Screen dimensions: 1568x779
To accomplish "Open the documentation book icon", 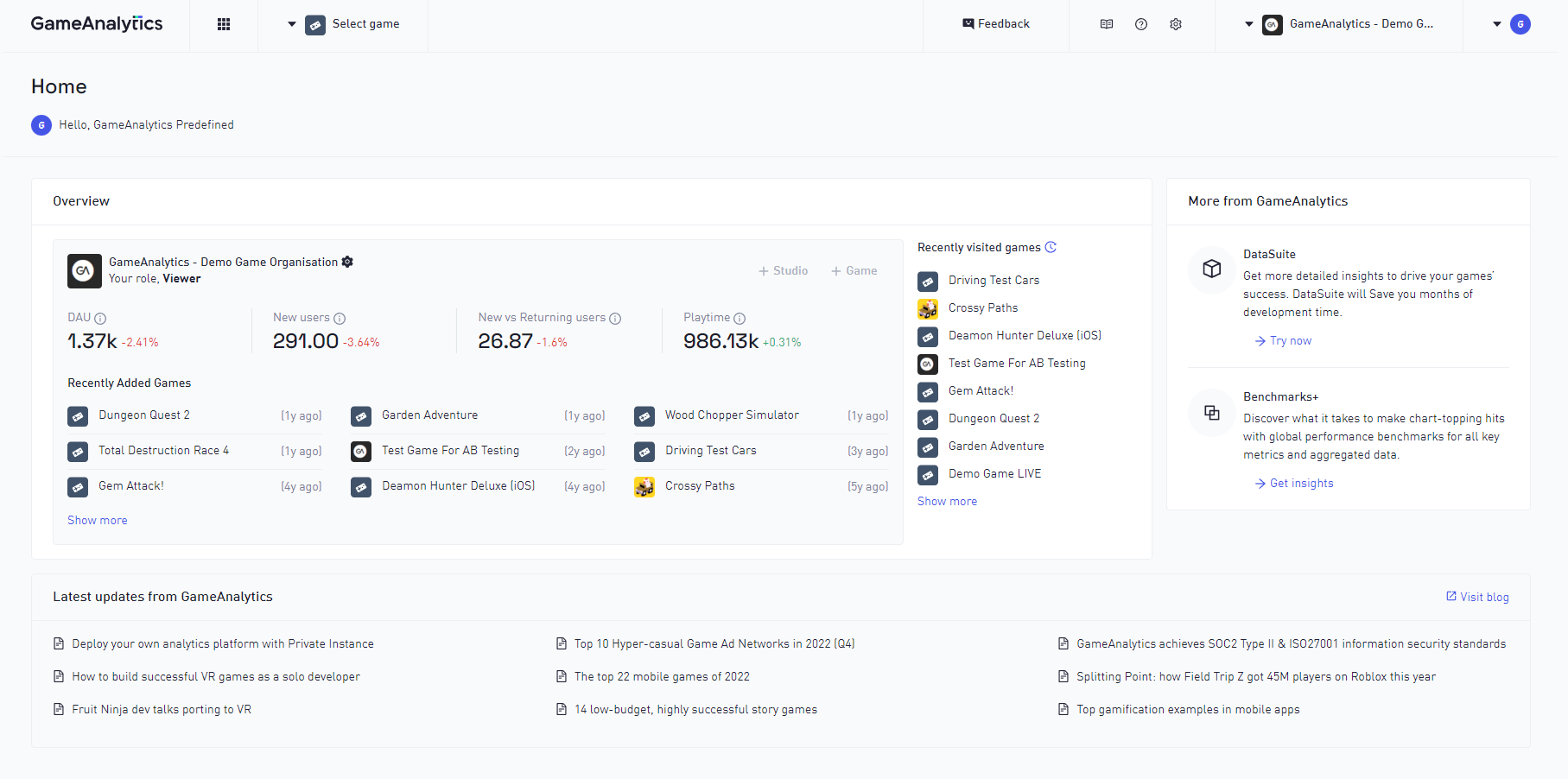I will (1107, 24).
